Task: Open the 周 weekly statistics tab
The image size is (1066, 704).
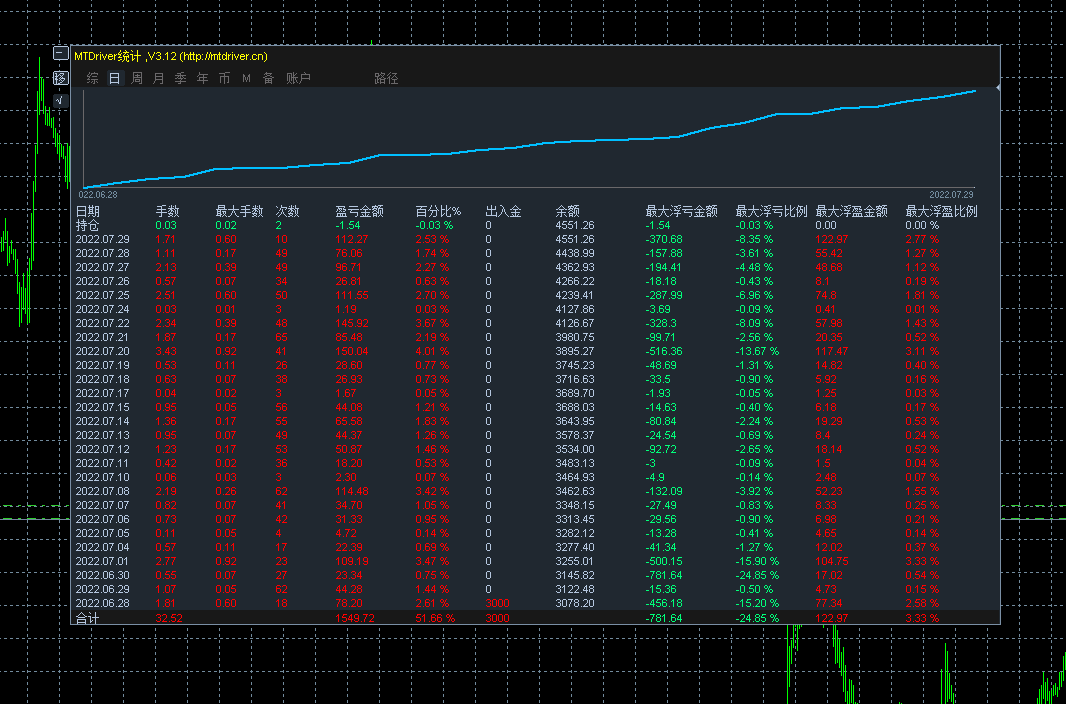Action: coord(137,78)
